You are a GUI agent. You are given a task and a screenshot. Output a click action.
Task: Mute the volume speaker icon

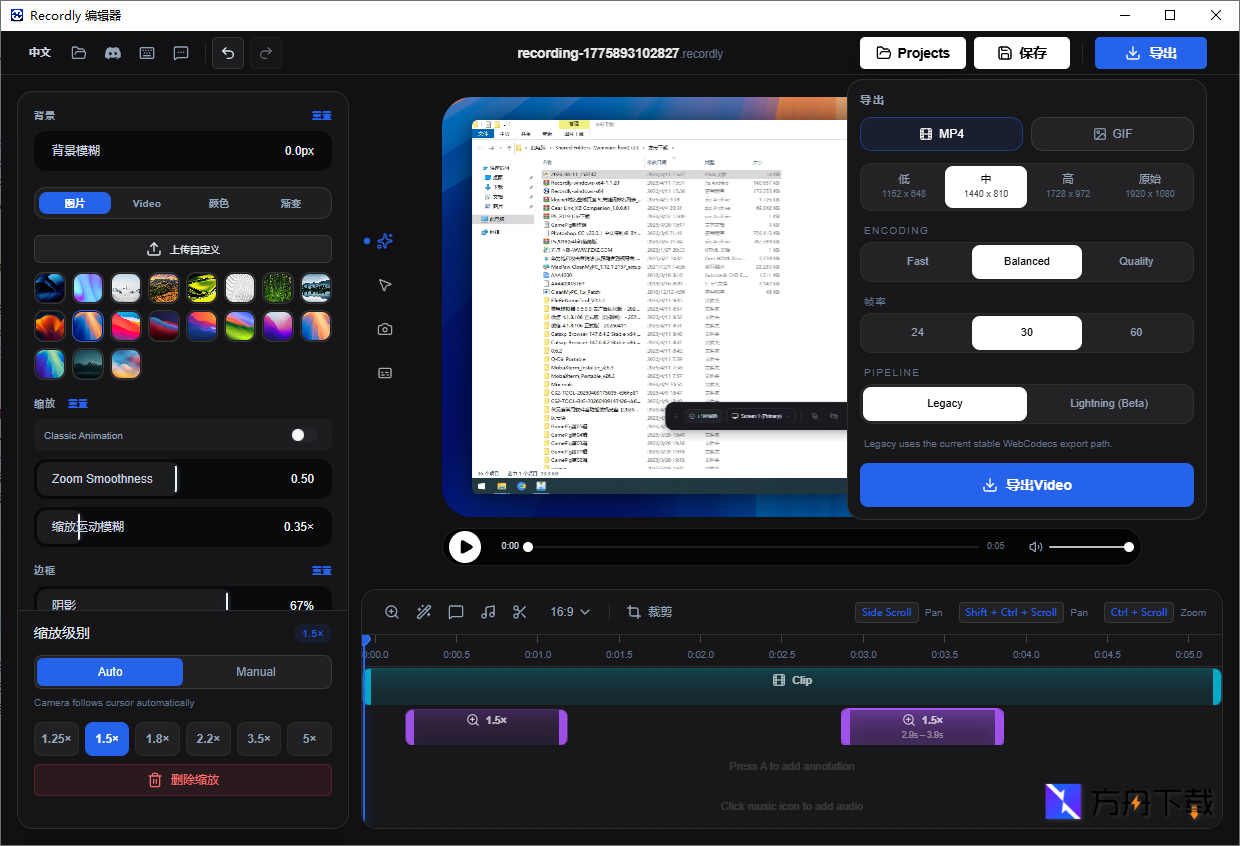pyautogui.click(x=1036, y=547)
